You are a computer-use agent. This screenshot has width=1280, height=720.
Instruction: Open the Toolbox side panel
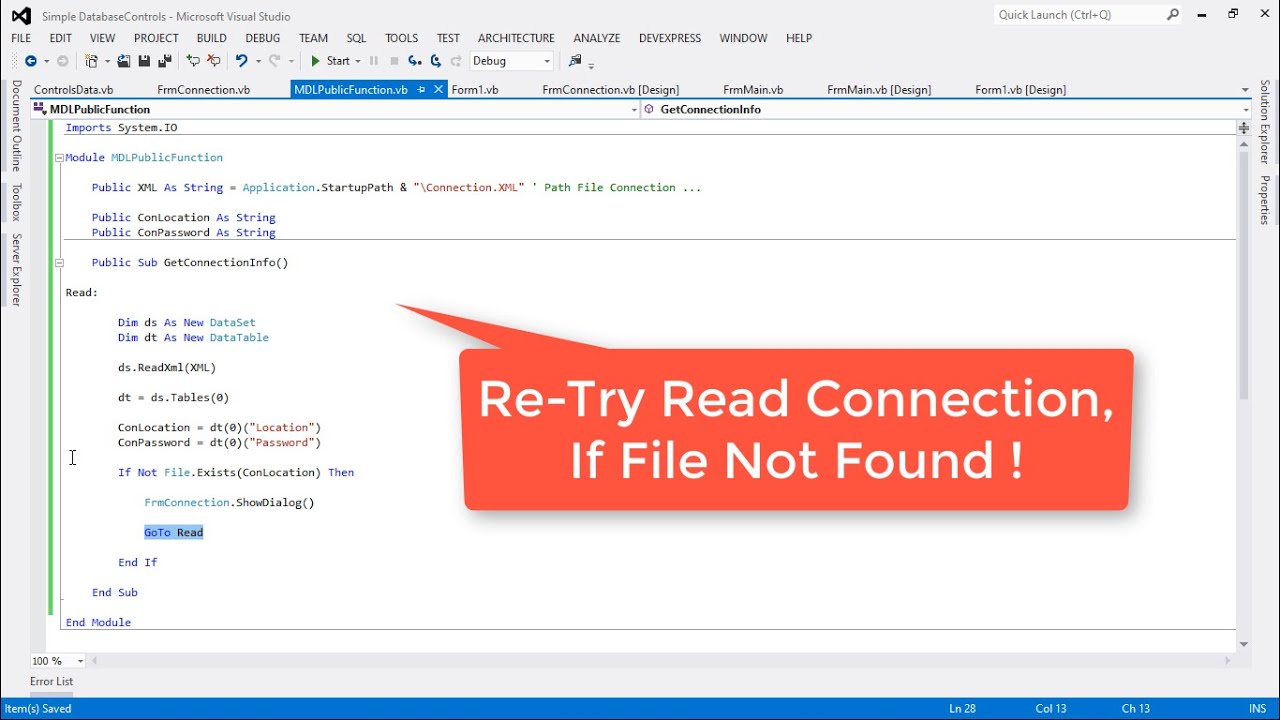coord(16,202)
